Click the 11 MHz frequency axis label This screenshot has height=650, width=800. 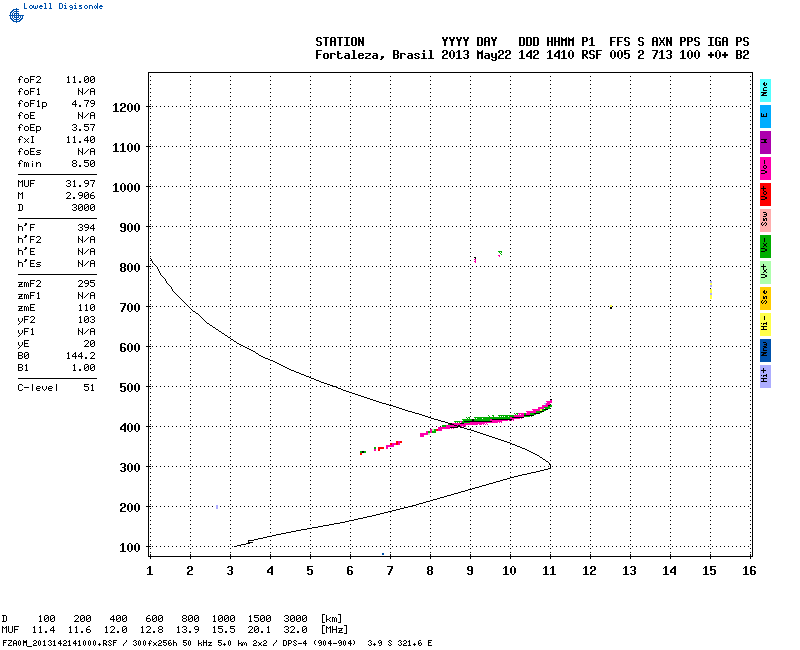tap(549, 571)
